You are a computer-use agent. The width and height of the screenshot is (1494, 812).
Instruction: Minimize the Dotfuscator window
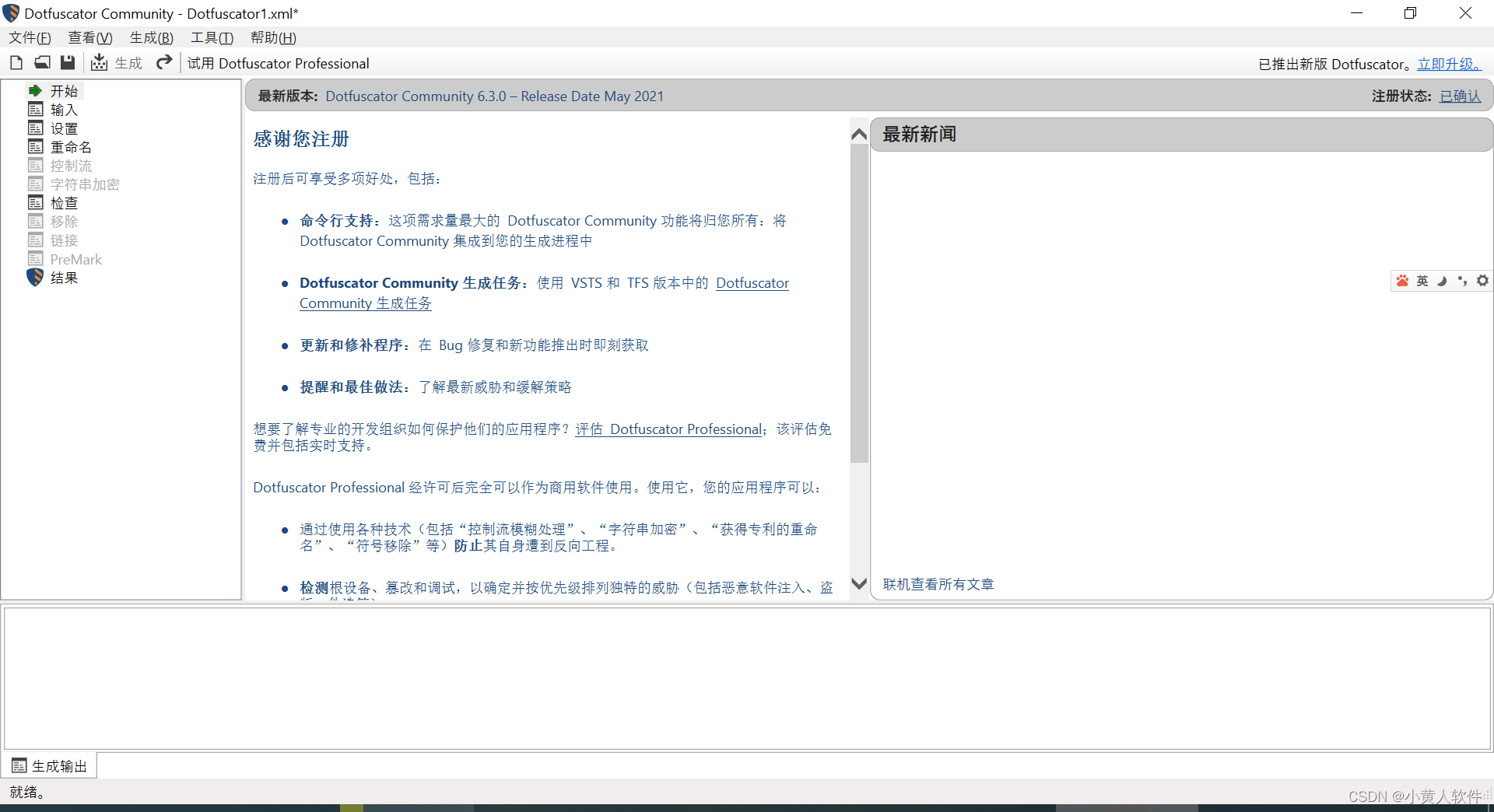point(1356,13)
